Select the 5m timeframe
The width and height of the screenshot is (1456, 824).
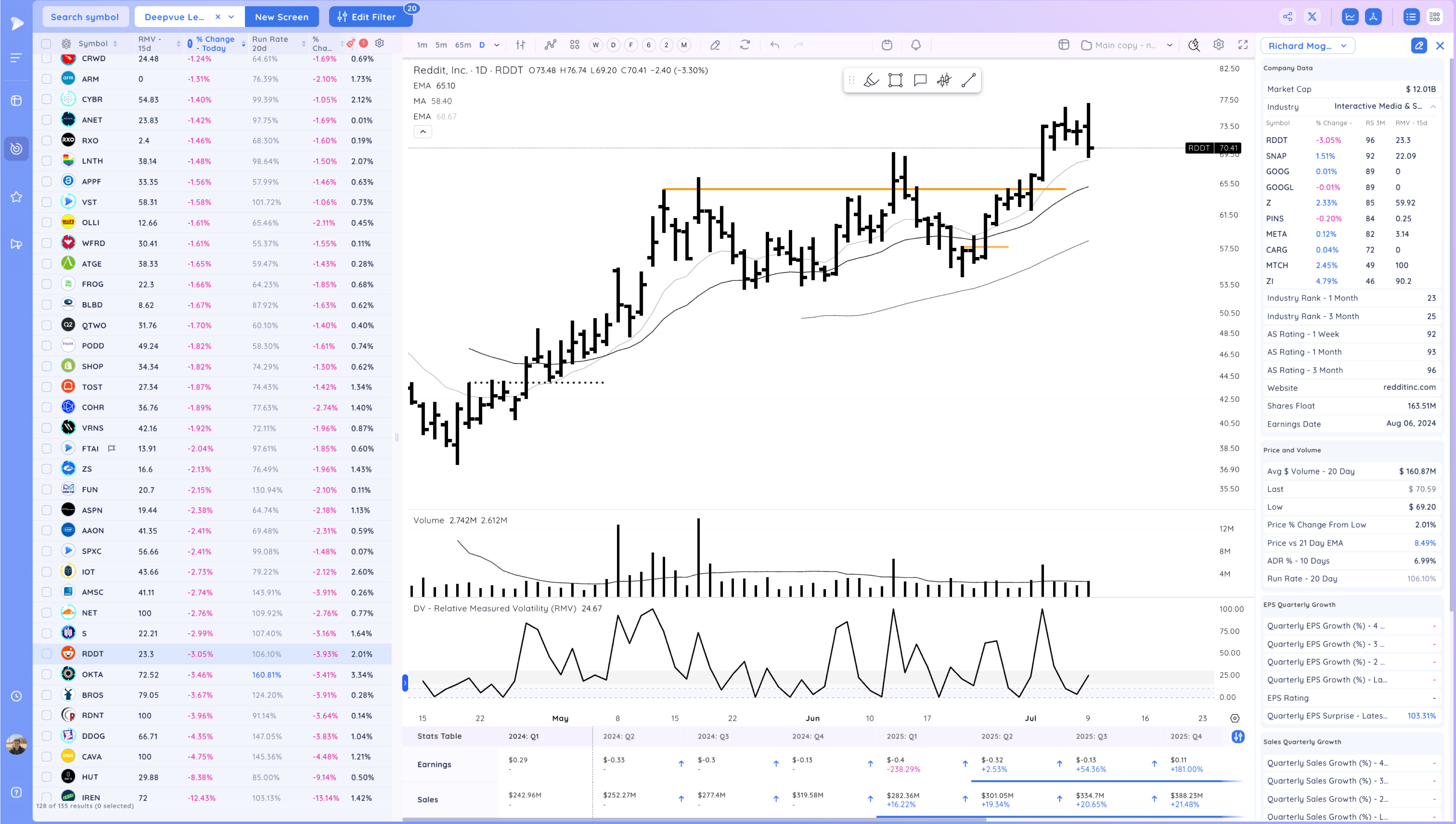tap(441, 45)
